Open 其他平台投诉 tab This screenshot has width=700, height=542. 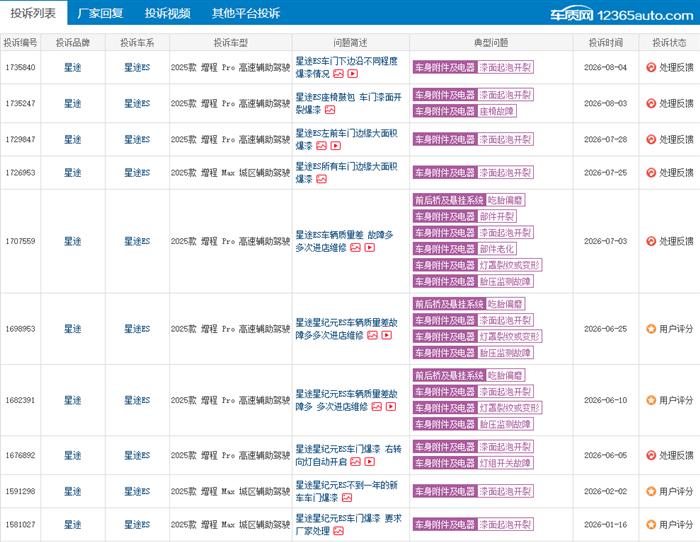click(246, 13)
